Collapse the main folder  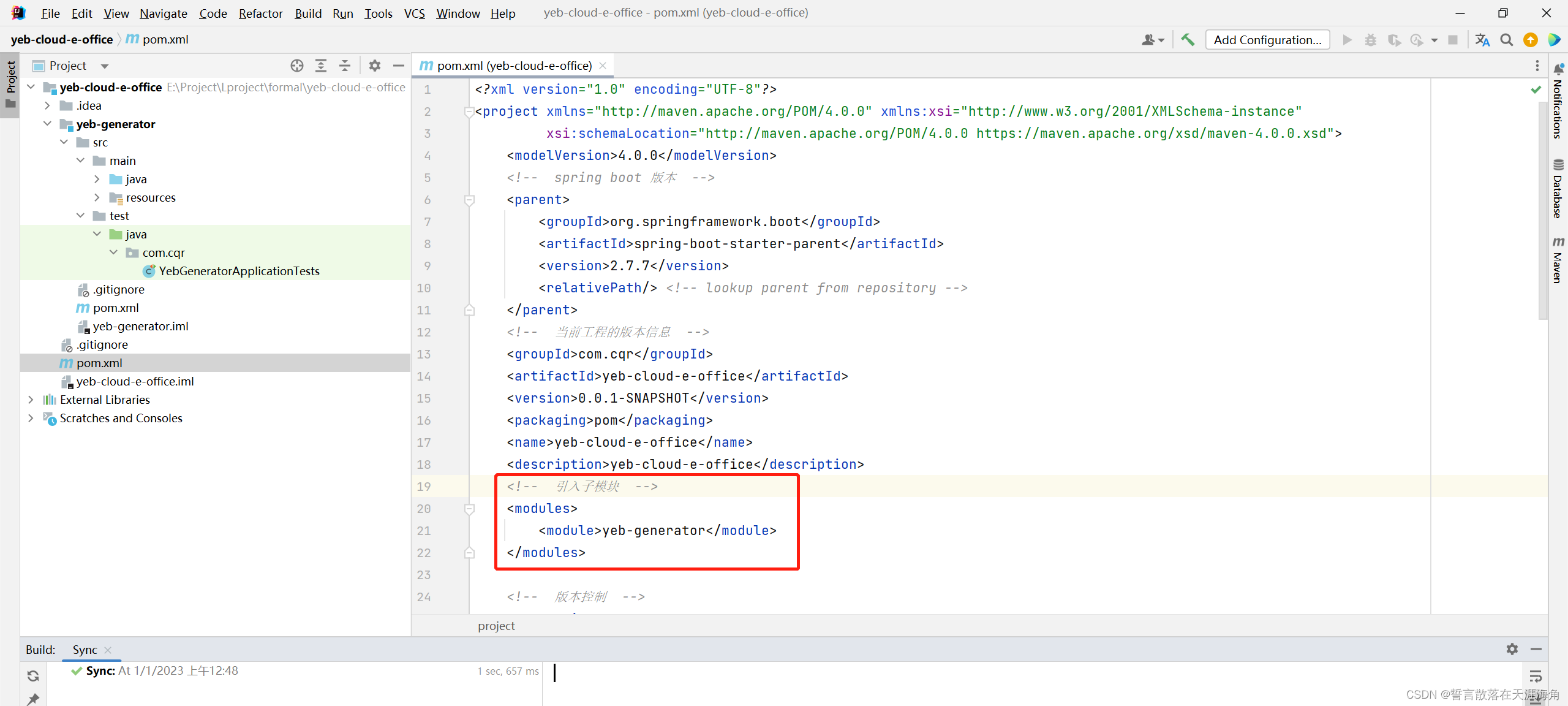click(80, 161)
